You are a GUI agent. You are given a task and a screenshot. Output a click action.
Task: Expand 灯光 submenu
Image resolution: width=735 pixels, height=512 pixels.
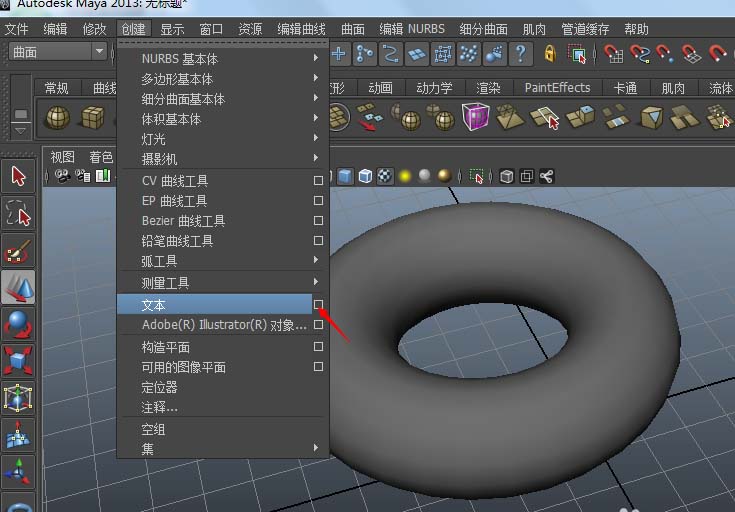222,139
